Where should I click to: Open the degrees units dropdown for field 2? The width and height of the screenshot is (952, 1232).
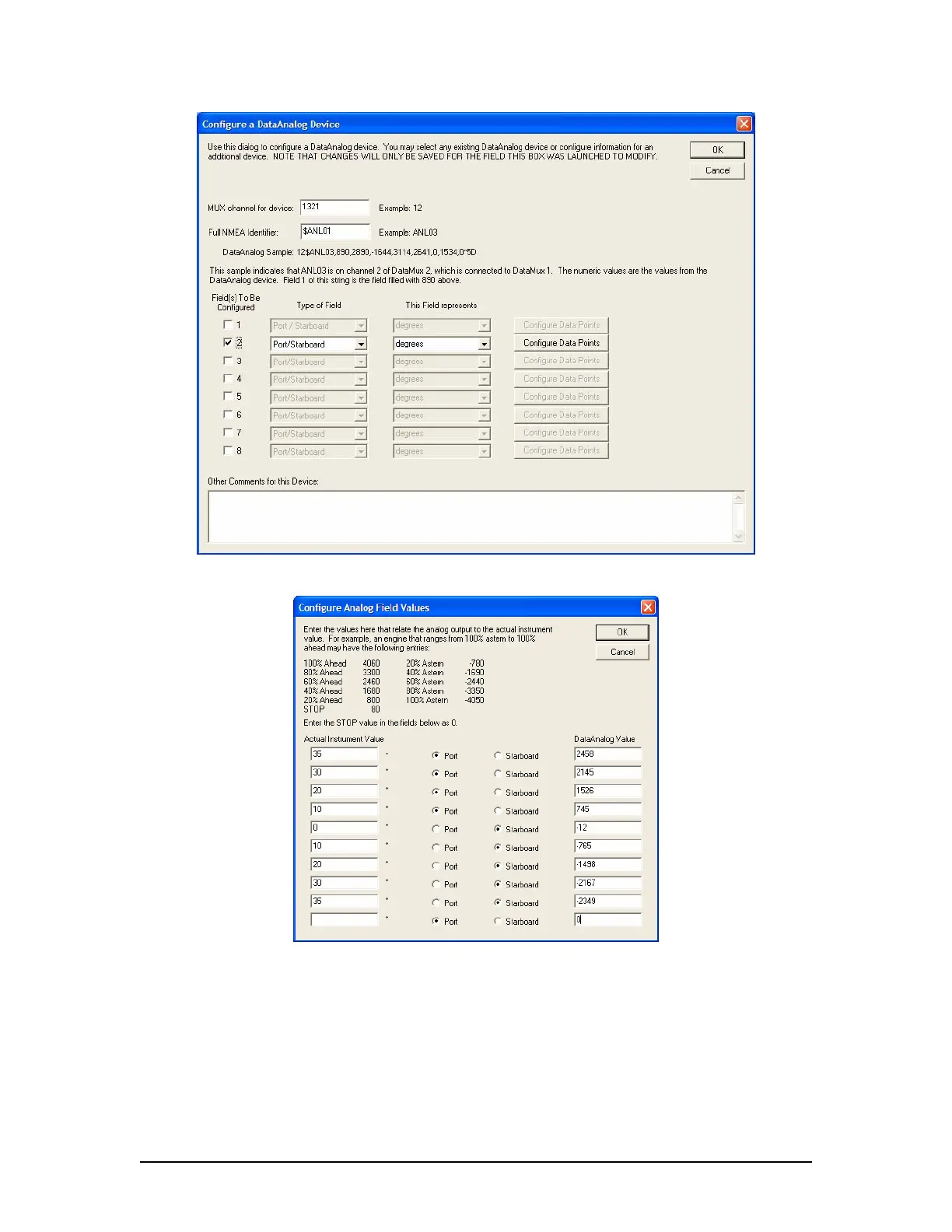click(484, 344)
